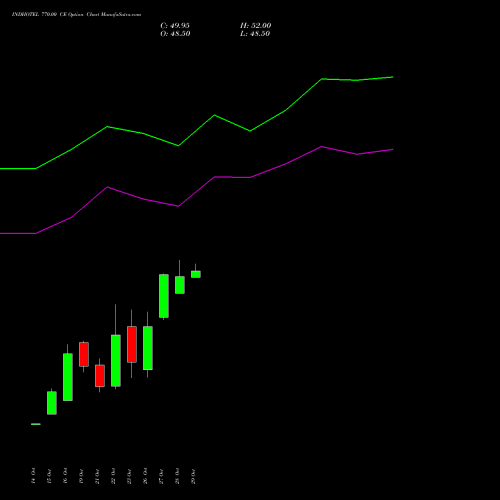500x500 pixels.
Task: Click the 27 Oct date label
Action: point(161,476)
